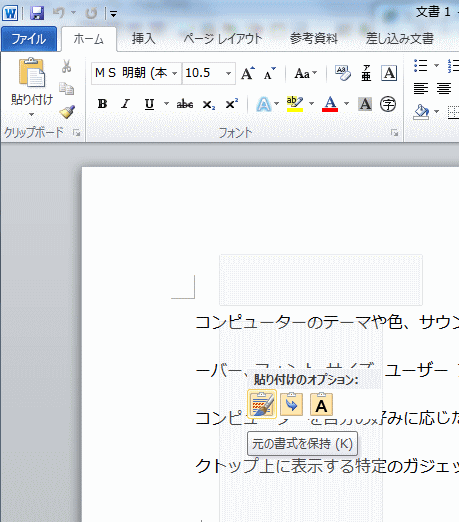
Task: Click the document line クトップ上に表示する特定のガジェッ
Action: (327, 466)
